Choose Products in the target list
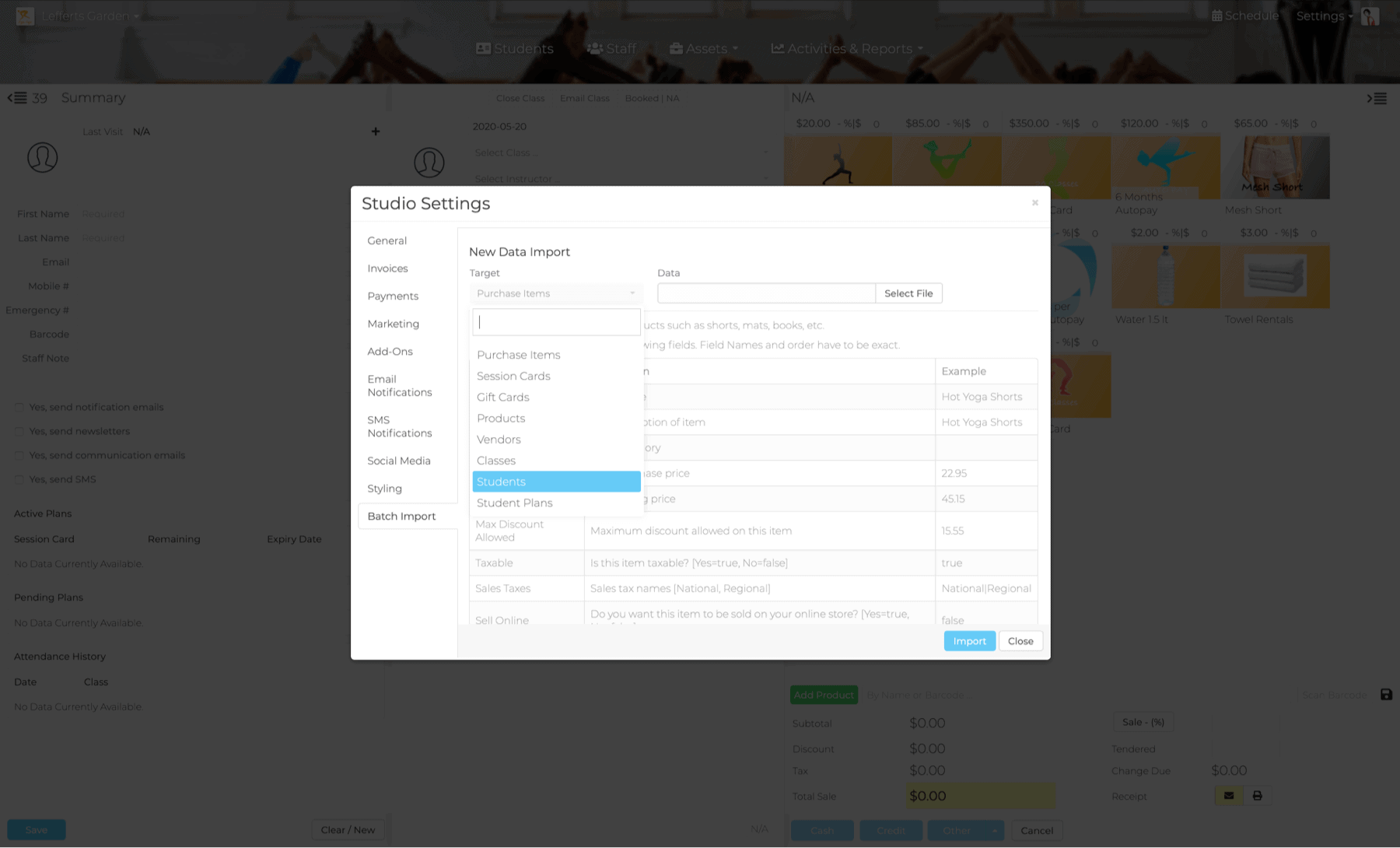 coord(556,418)
